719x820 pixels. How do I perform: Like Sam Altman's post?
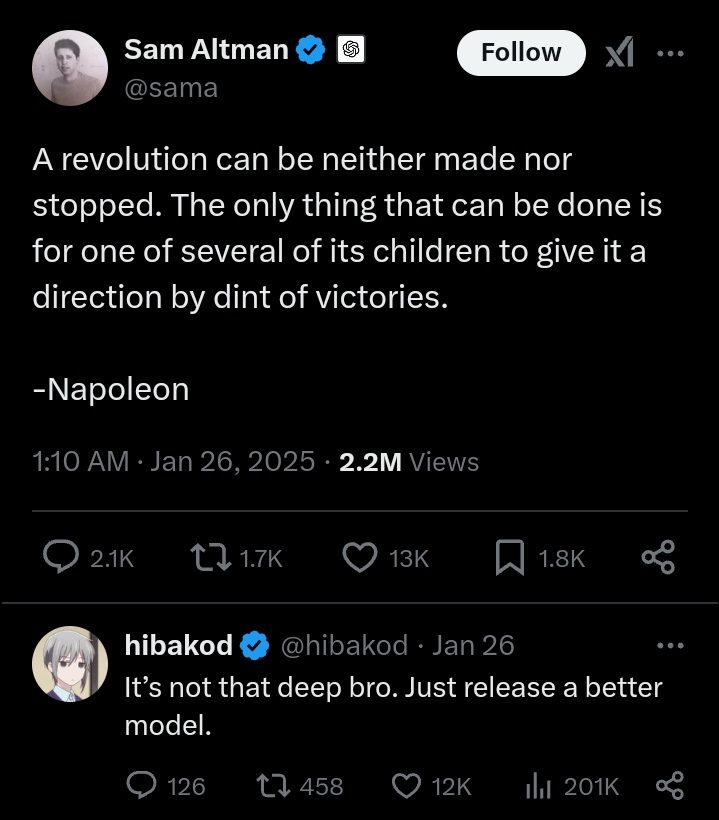[359, 558]
